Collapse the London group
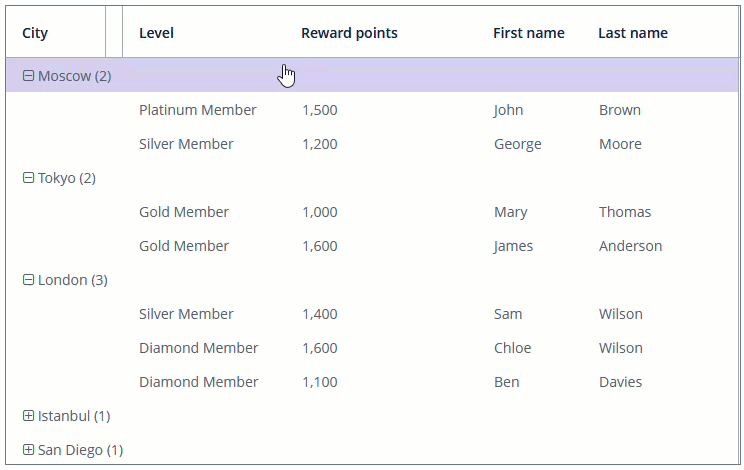Image resolution: width=744 pixels, height=470 pixels. tap(28, 280)
